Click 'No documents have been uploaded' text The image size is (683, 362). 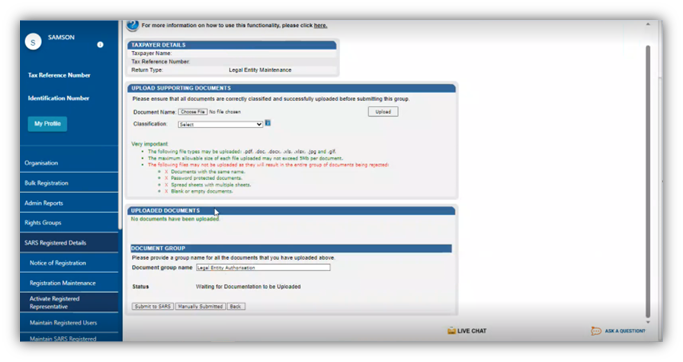(x=175, y=219)
